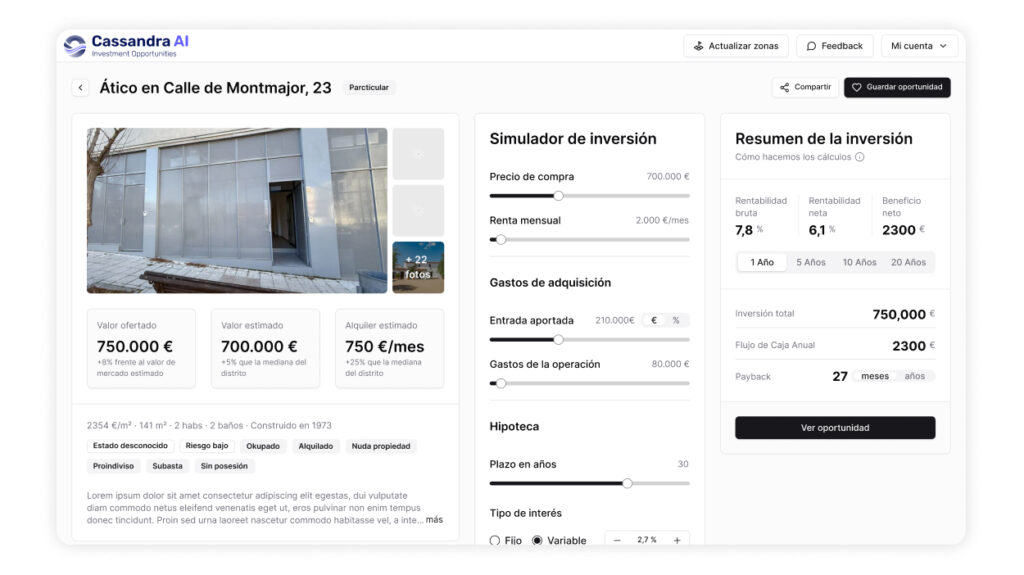Click the Ático en Calle de Montmajor title
Viewport: 1024px width, 575px height.
click(216, 88)
